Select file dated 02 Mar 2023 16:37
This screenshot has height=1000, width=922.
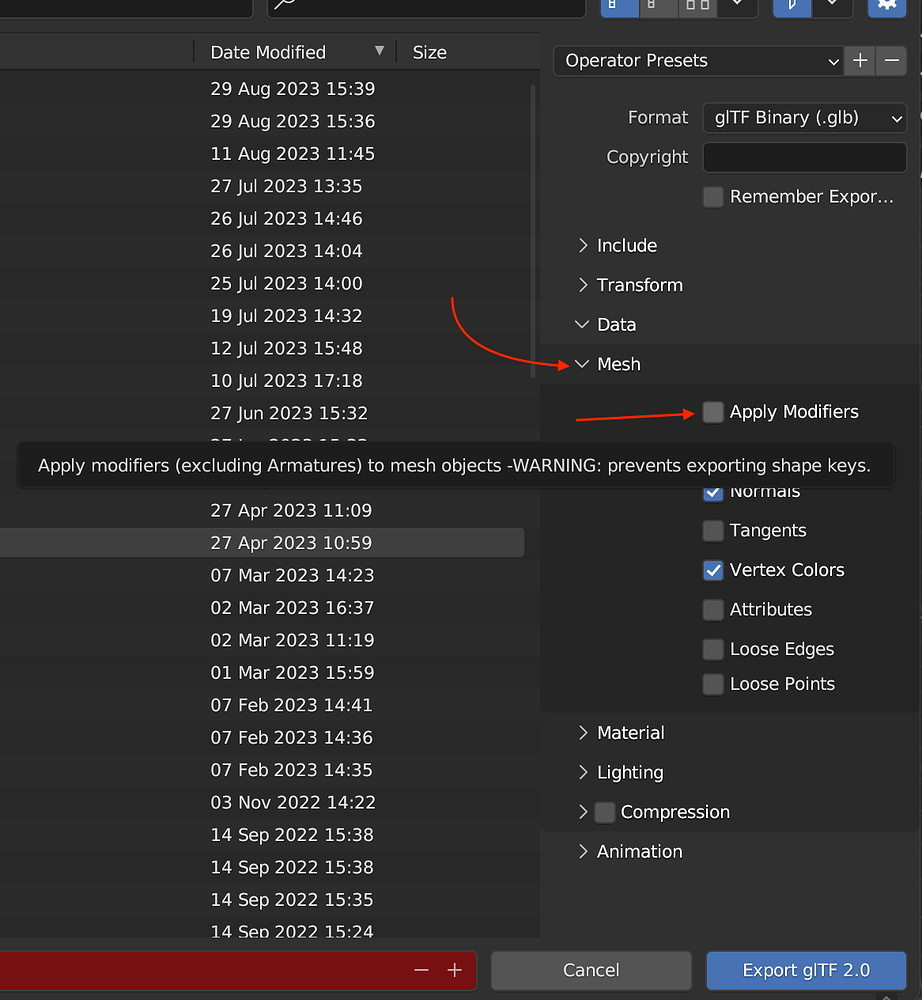pyautogui.click(x=262, y=608)
